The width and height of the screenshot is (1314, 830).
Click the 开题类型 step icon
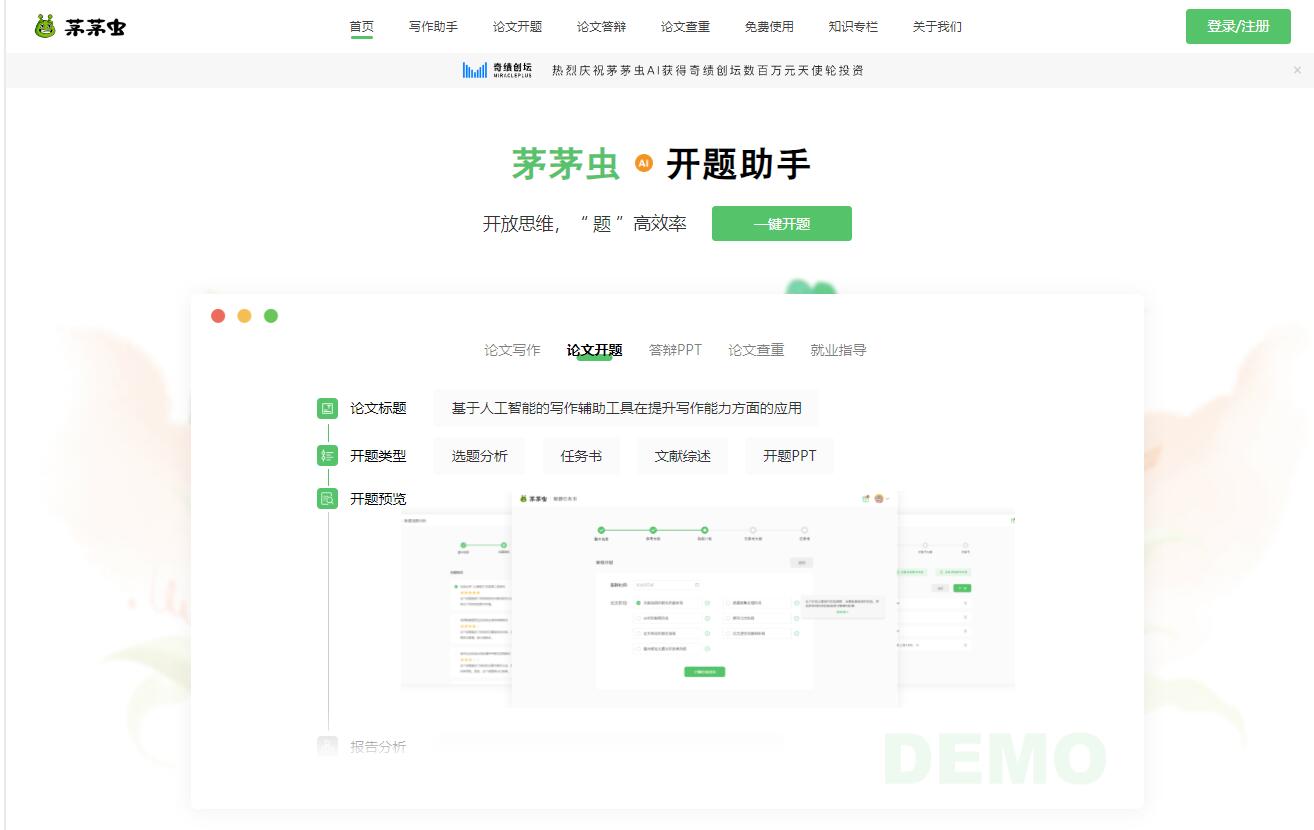tap(327, 456)
